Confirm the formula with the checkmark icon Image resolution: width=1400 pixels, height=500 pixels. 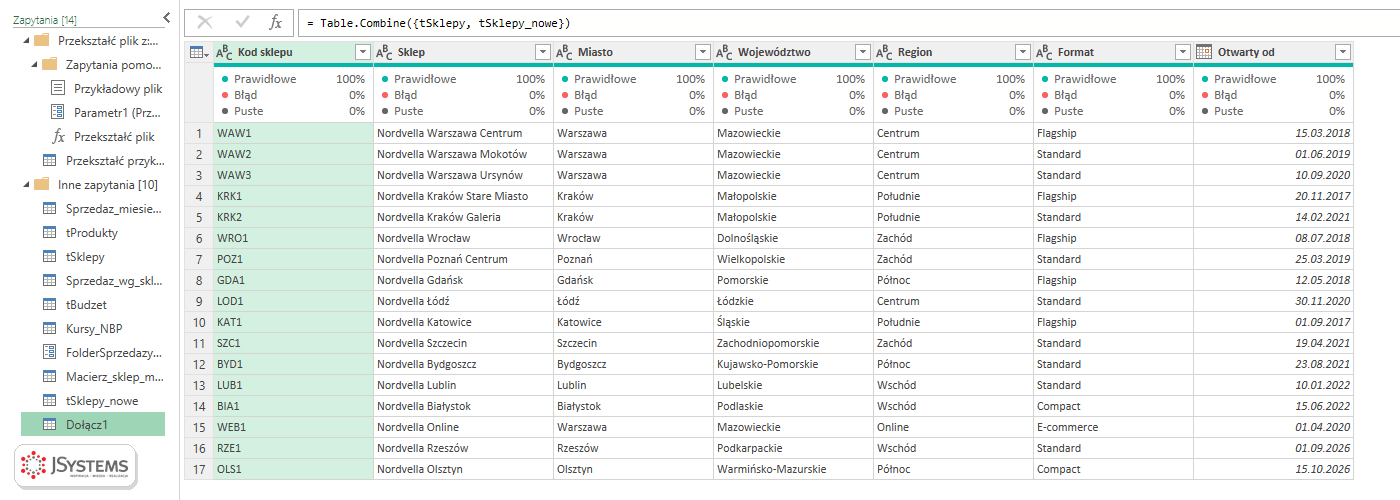[x=242, y=22]
